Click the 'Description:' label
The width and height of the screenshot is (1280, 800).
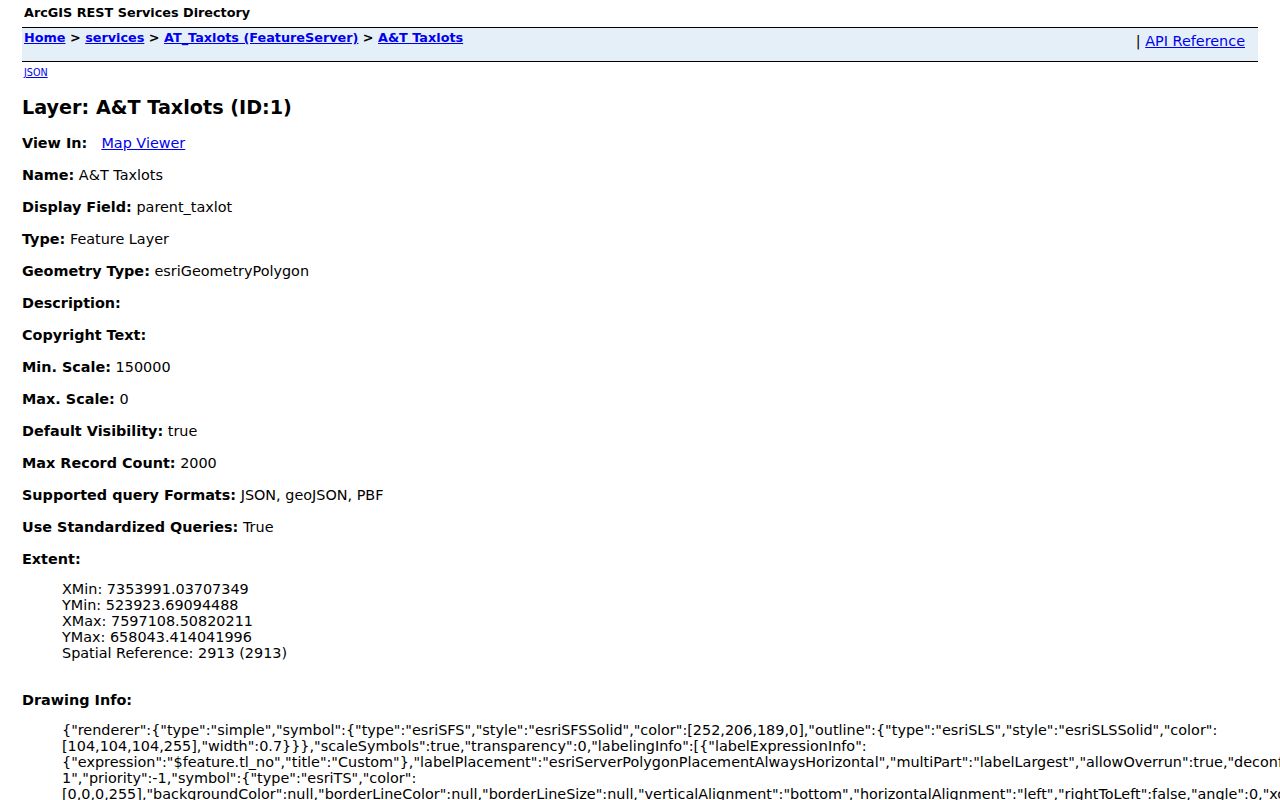coord(71,303)
